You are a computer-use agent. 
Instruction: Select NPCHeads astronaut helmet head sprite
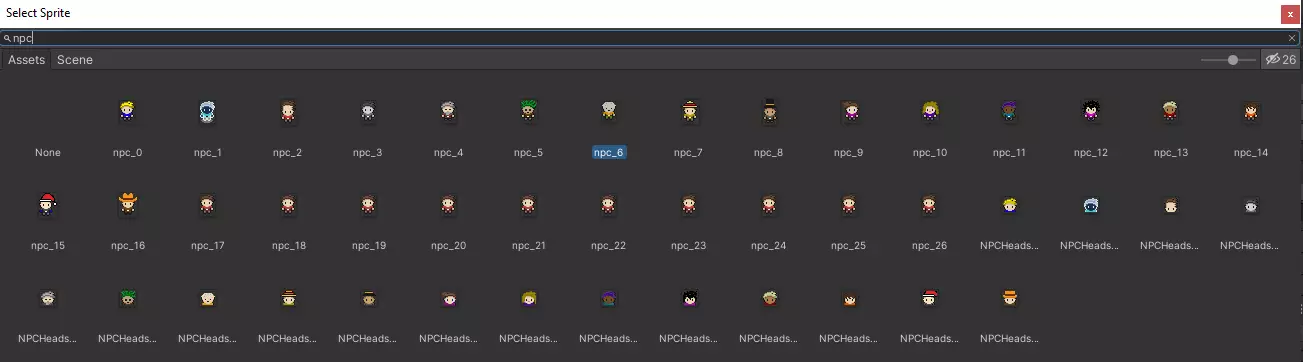pos(1090,205)
